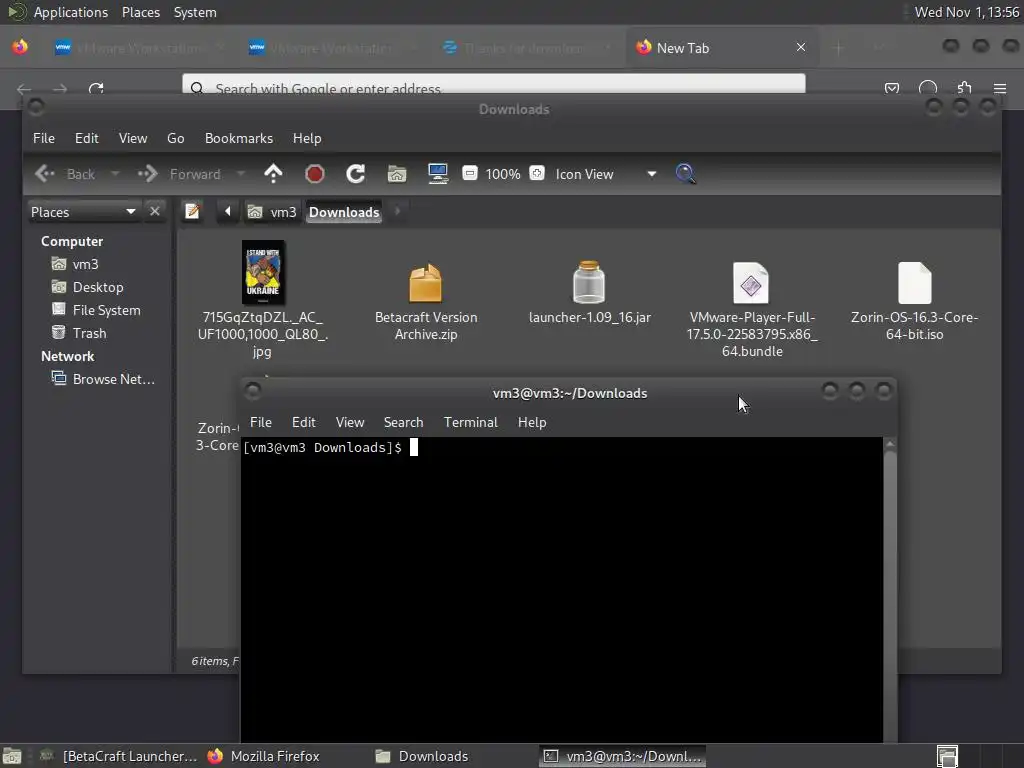This screenshot has width=1024, height=768.
Task: Open Firefox hamburger application menu
Action: [1000, 88]
